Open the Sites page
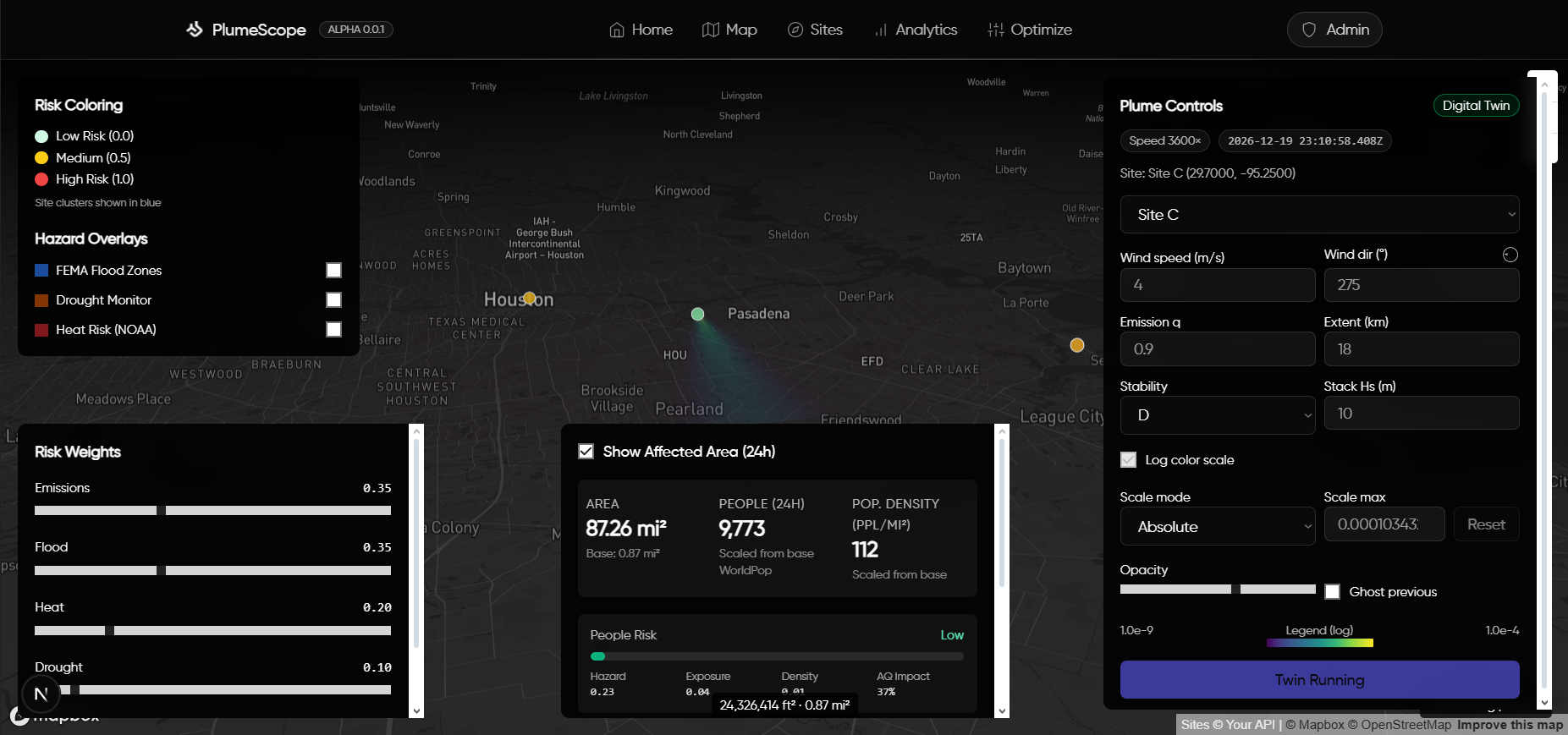 pos(815,30)
